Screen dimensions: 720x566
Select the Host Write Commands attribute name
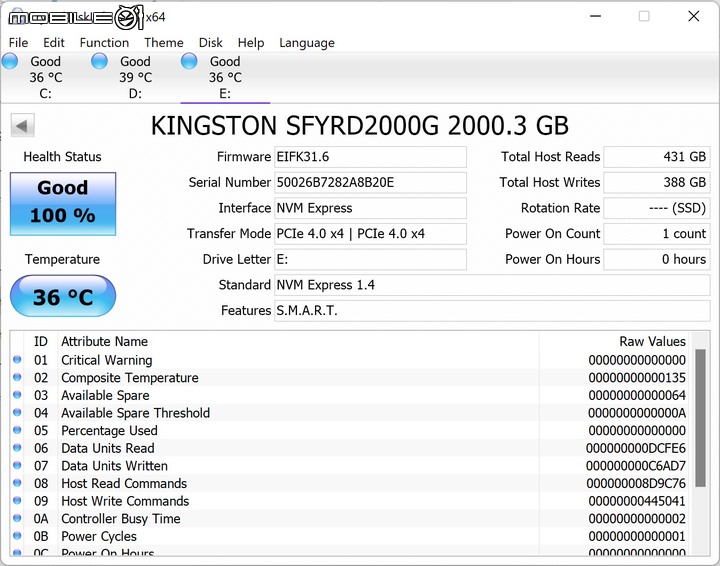point(125,501)
